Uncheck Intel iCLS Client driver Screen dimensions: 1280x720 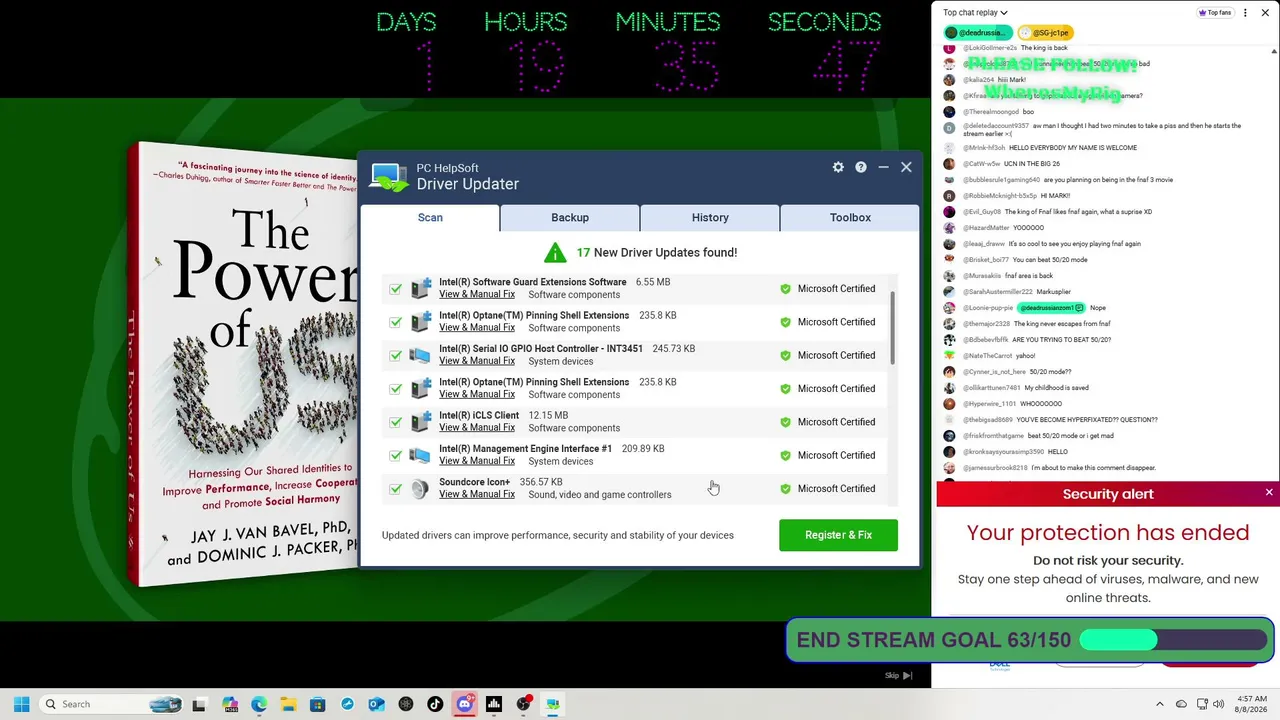tap(396, 422)
